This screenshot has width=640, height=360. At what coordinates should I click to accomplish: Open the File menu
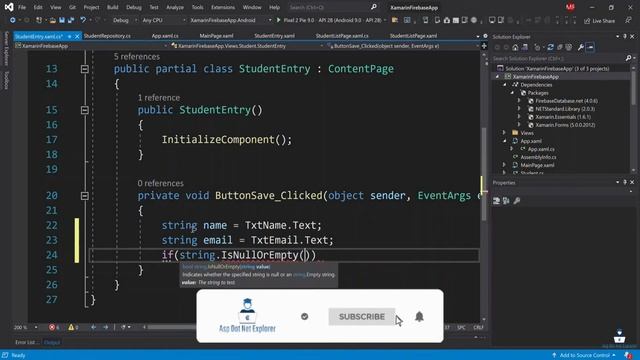[22, 7]
